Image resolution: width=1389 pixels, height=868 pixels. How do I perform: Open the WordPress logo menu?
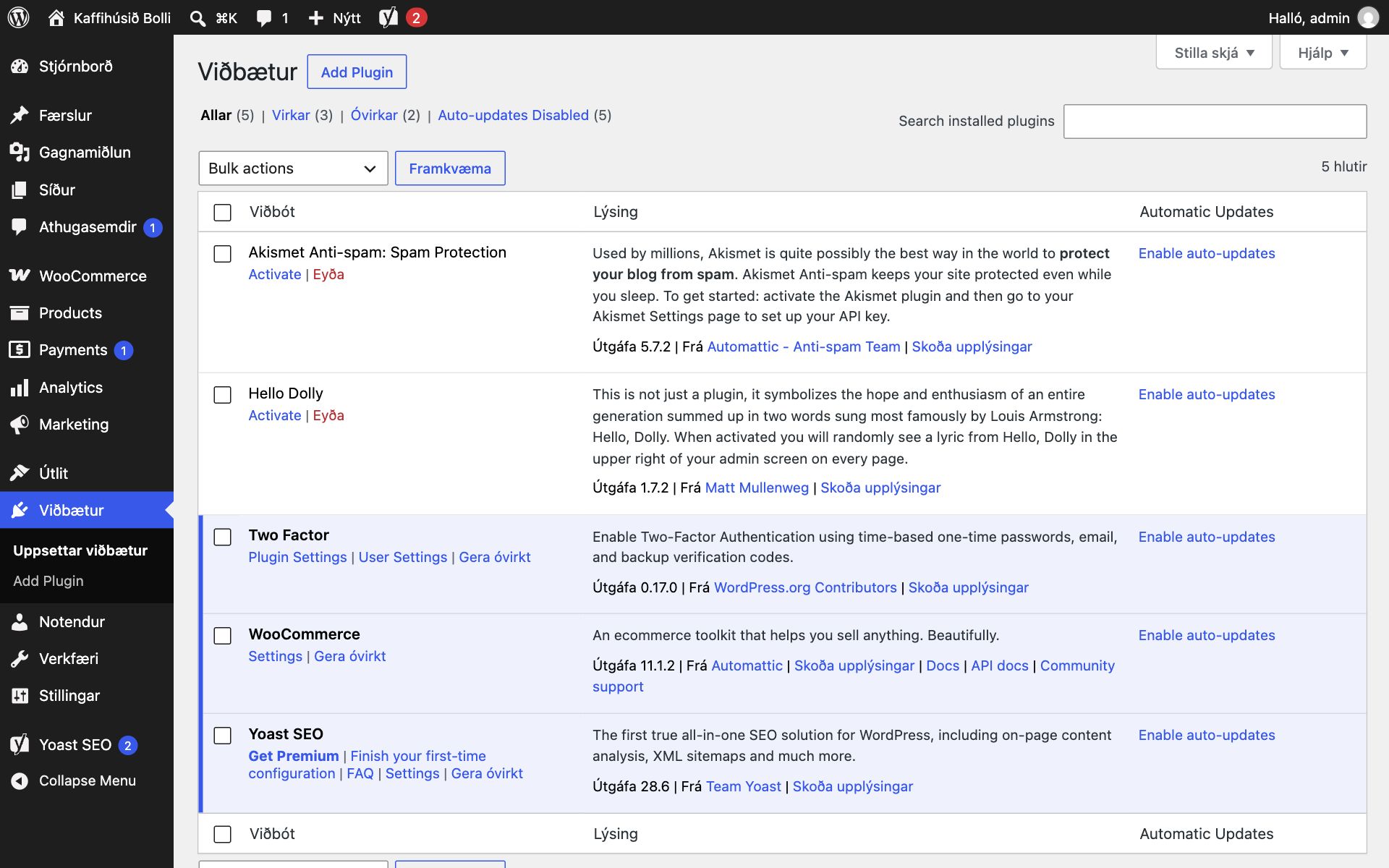coord(19,17)
